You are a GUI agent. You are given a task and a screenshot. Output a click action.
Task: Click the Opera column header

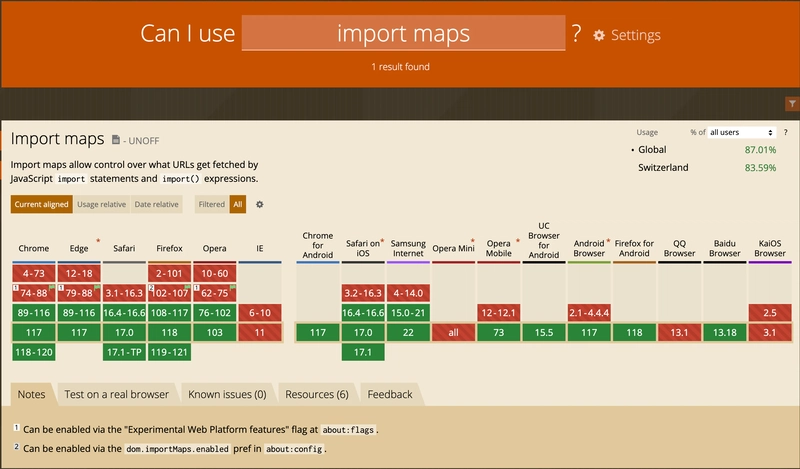point(214,249)
